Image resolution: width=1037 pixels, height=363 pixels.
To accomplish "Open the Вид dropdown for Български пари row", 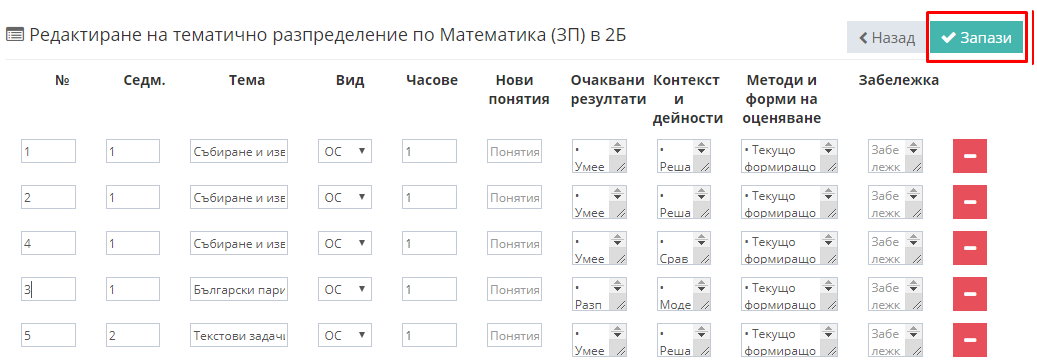I will click(x=345, y=289).
